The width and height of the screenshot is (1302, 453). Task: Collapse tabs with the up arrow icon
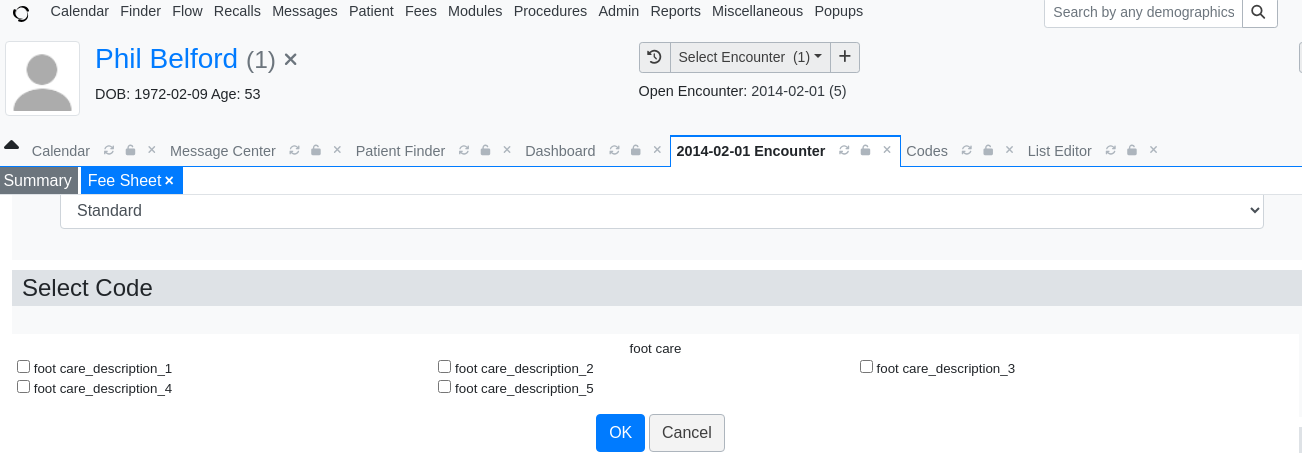coord(12,146)
